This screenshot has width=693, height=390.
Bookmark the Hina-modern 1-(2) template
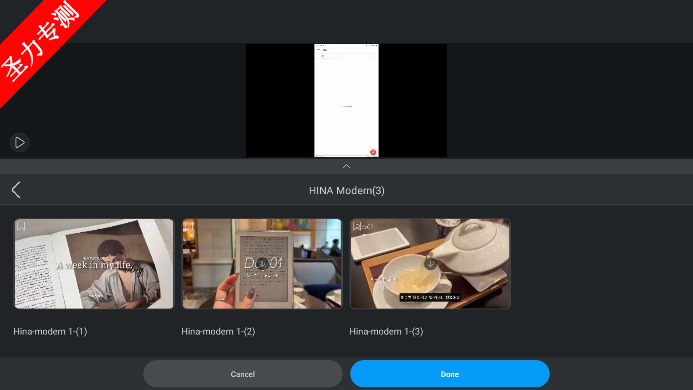click(x=189, y=226)
